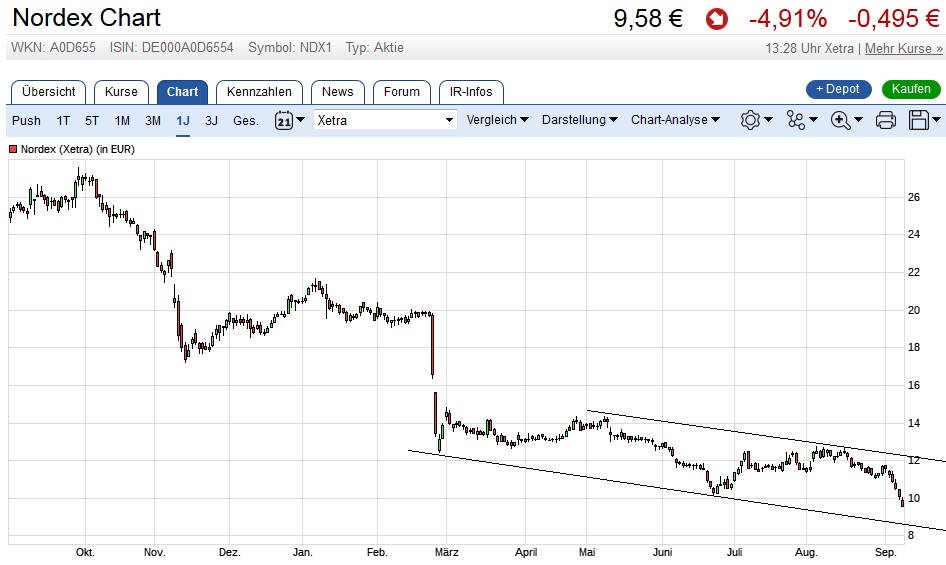Click the current price 9,58 €
This screenshot has width=946, height=565.
tap(648, 19)
